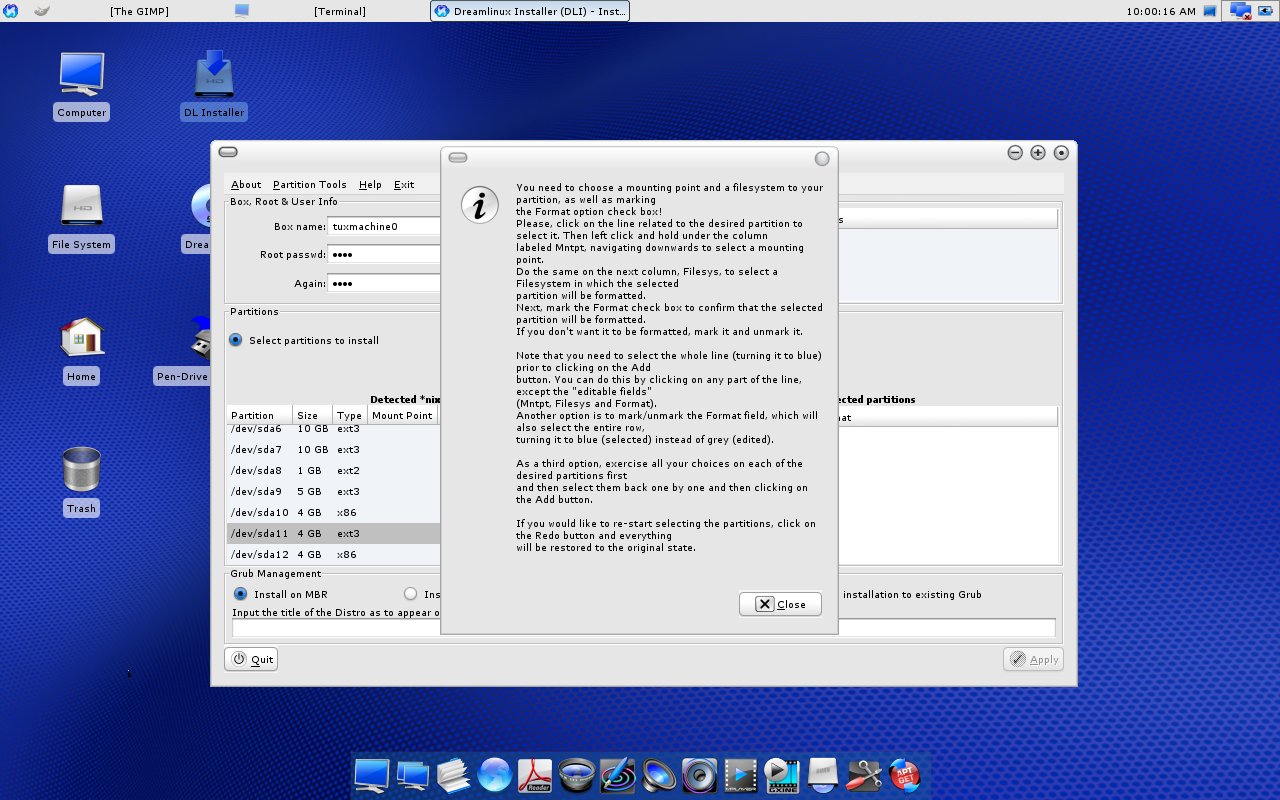Open the tools settings dock icon
The height and width of the screenshot is (800, 1280).
[x=864, y=775]
